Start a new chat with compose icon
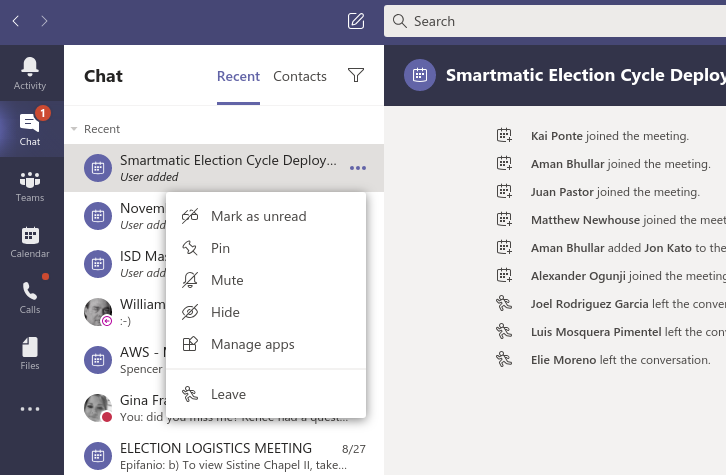Screen dimensions: 726x475 tap(356, 21)
